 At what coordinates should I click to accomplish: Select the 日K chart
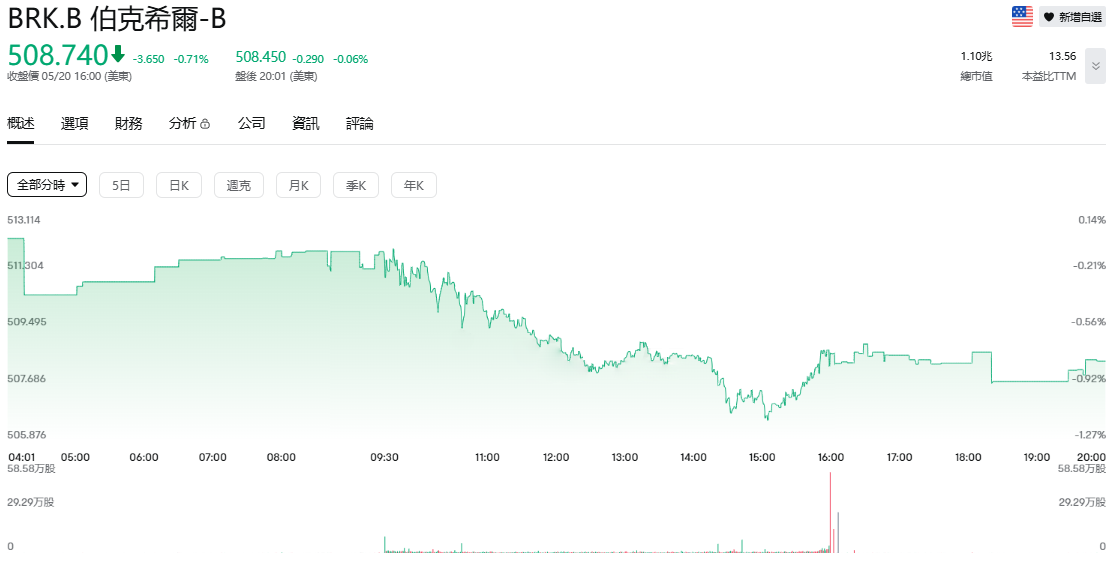pyautogui.click(x=179, y=185)
